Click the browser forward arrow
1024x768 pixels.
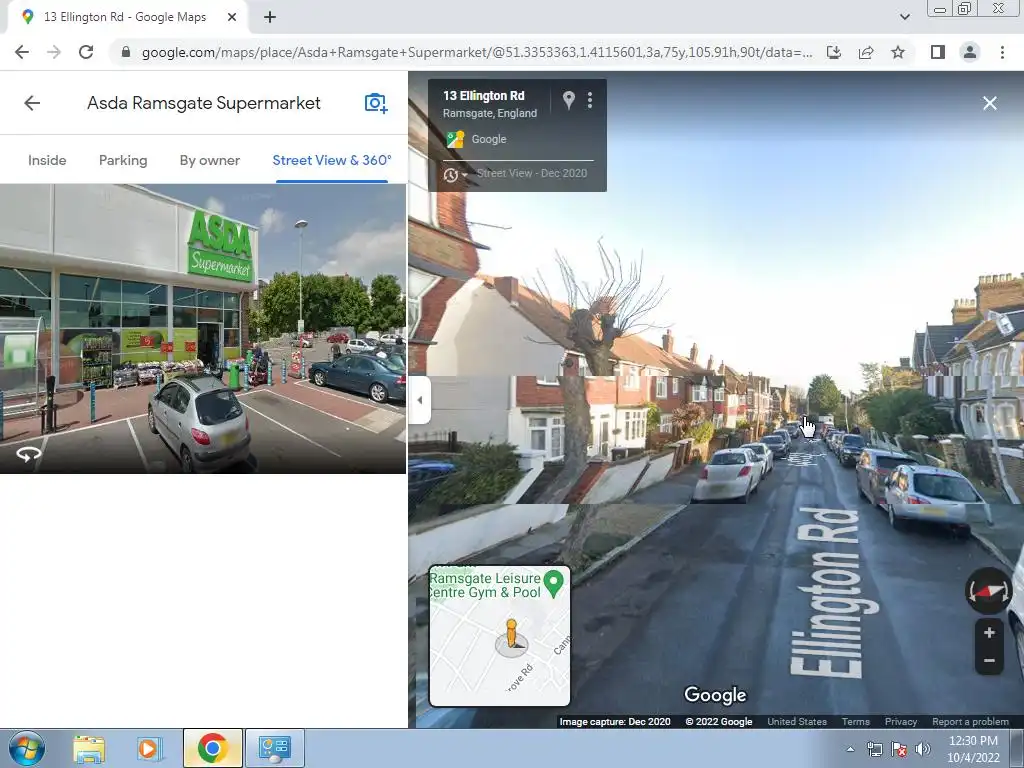[54, 52]
